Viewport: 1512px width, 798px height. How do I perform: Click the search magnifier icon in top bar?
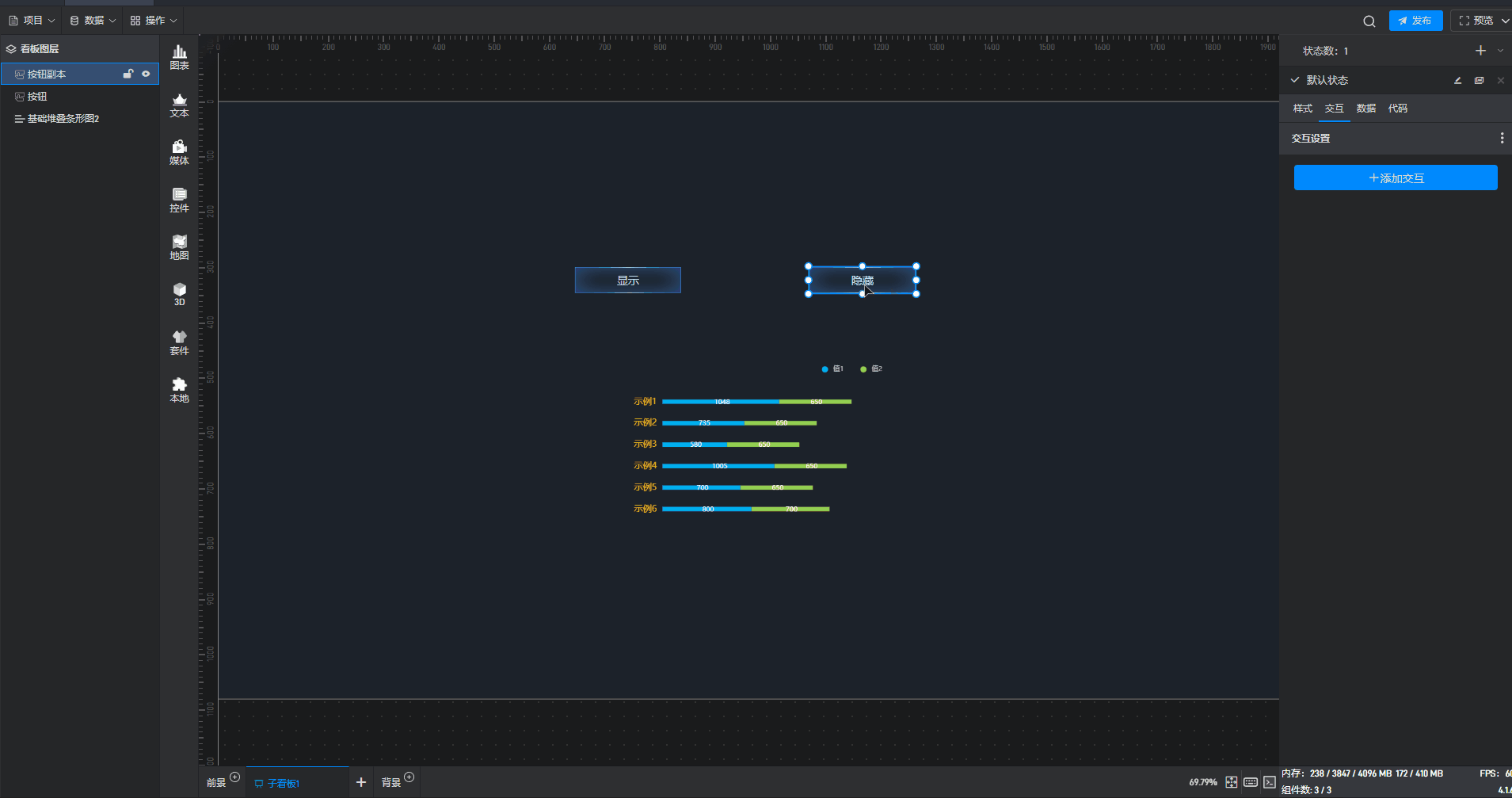click(1369, 21)
